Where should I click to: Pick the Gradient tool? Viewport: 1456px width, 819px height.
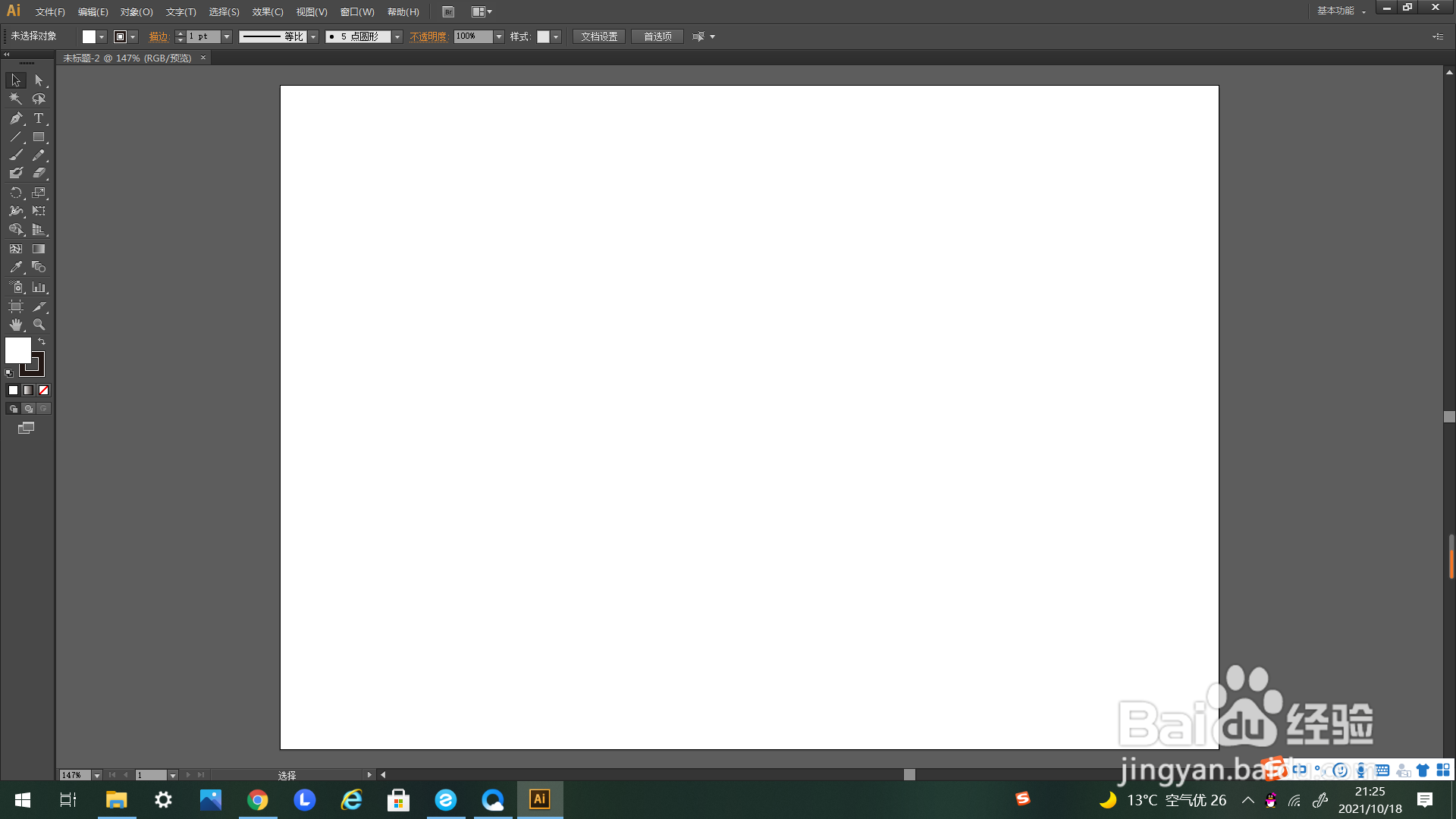click(39, 249)
